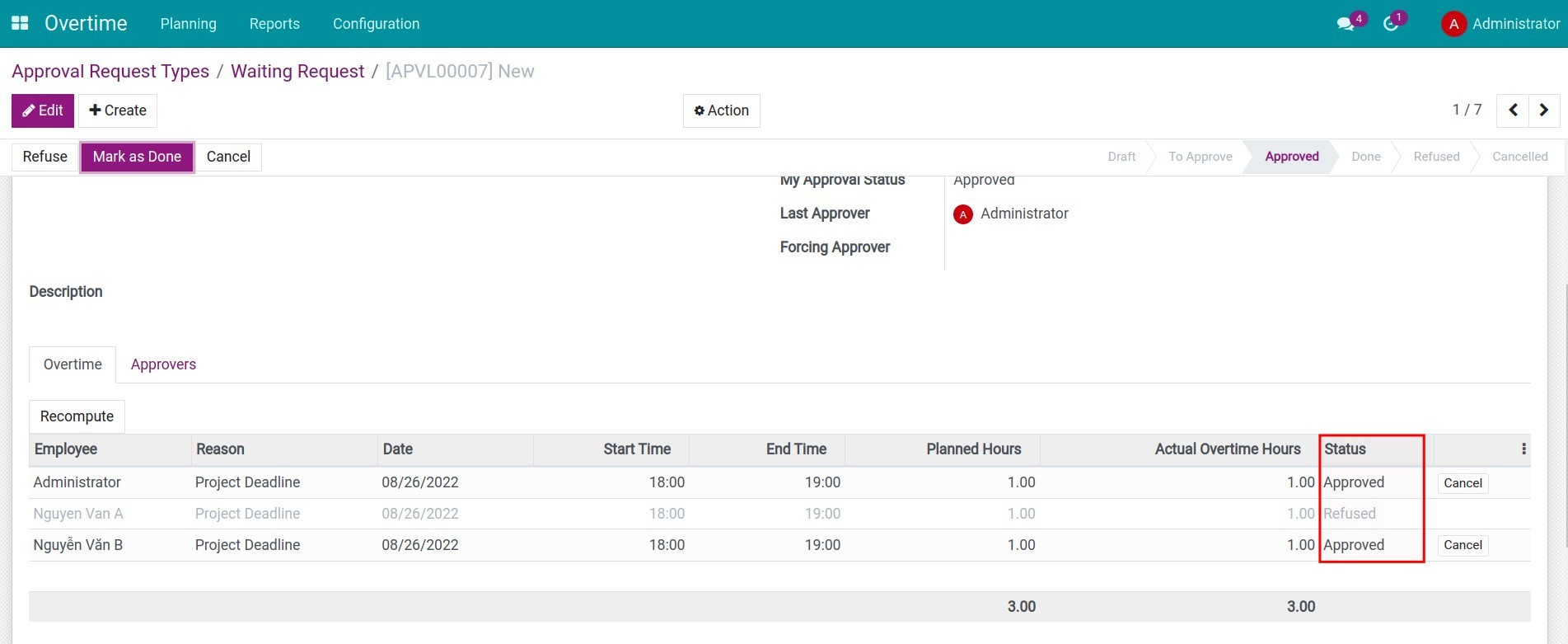This screenshot has height=644, width=1568.
Task: Open the chat messages icon
Action: (1346, 24)
